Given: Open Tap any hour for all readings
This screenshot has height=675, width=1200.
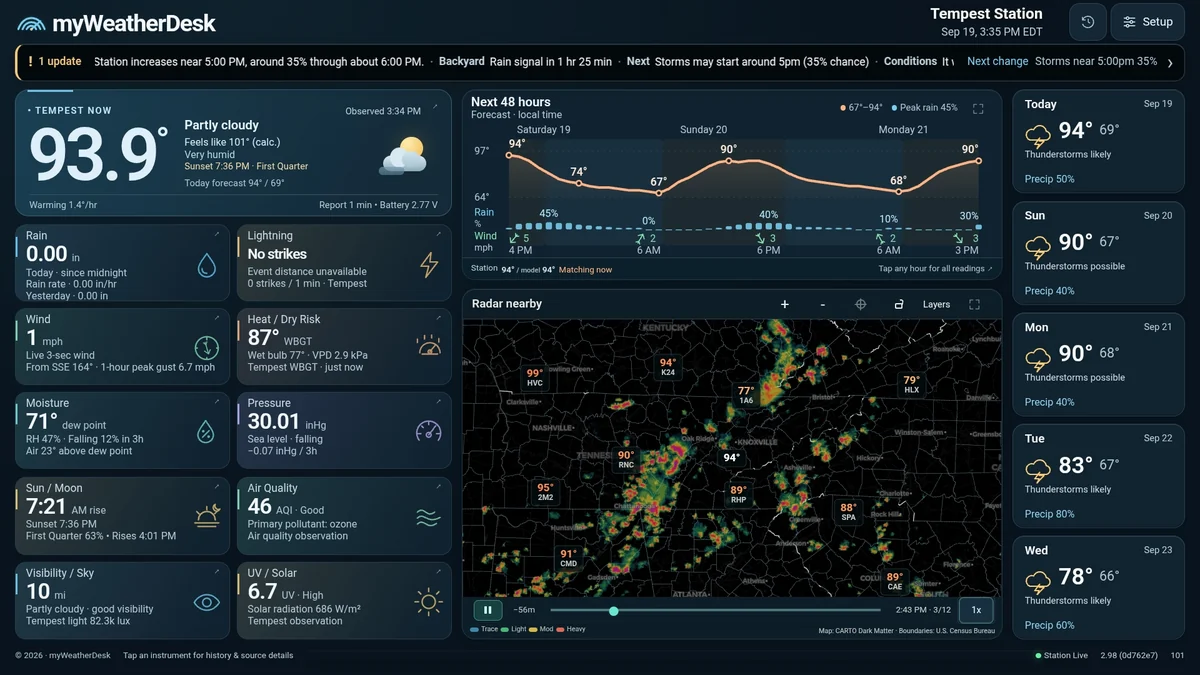Looking at the screenshot, I should [x=936, y=269].
